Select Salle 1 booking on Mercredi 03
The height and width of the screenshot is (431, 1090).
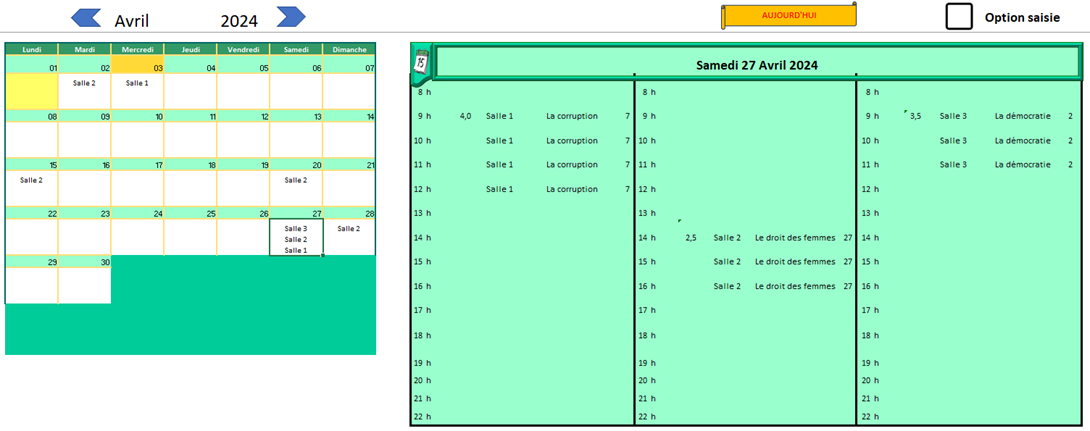(x=137, y=83)
